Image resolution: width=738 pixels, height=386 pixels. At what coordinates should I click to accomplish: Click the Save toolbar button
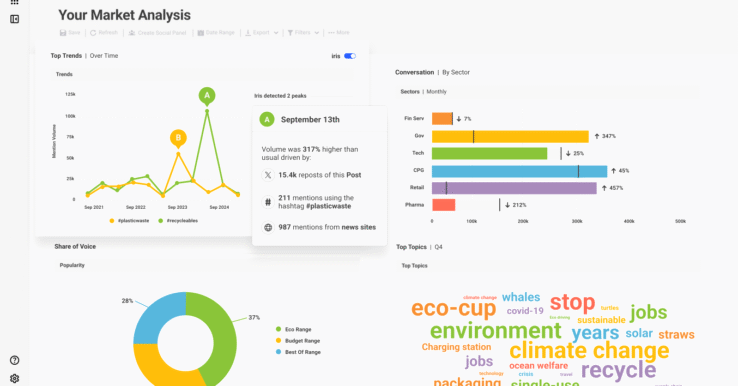[x=70, y=32]
